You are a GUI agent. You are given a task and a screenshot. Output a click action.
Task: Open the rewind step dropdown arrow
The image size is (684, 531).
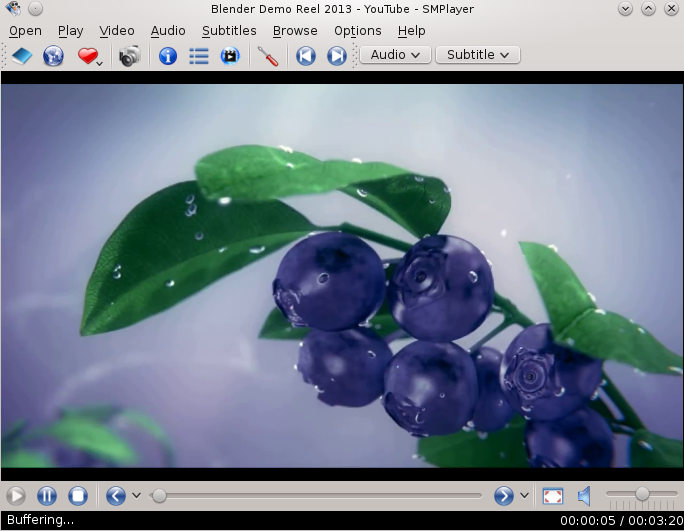tap(136, 495)
